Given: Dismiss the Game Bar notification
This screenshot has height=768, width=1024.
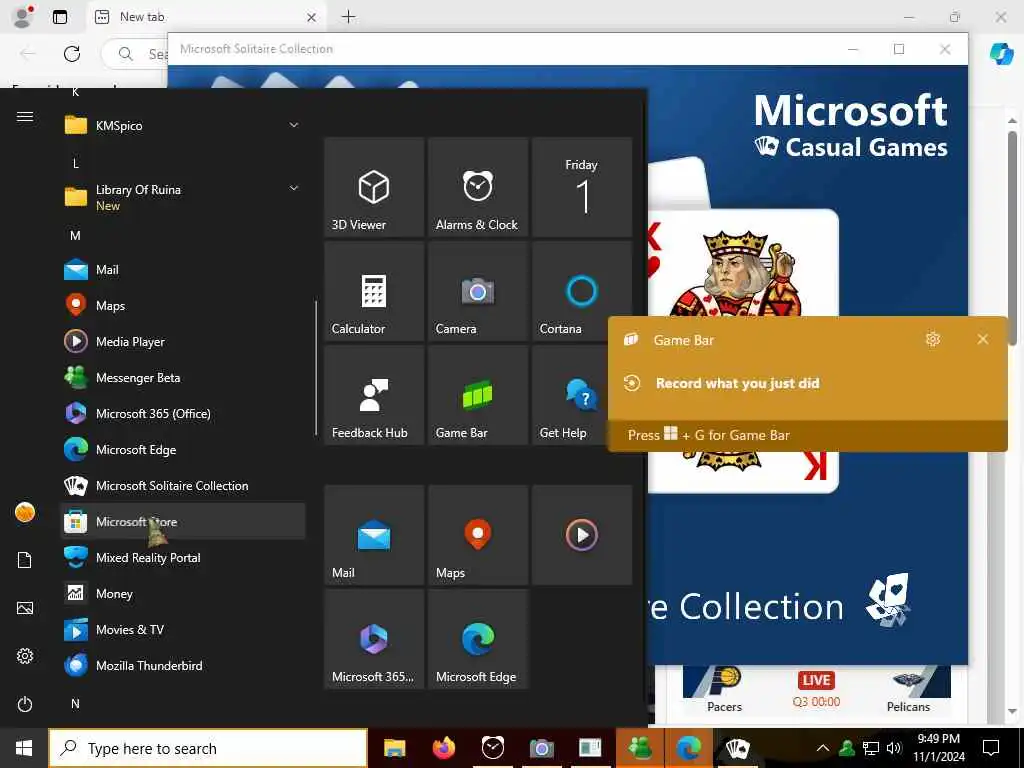Looking at the screenshot, I should [982, 339].
